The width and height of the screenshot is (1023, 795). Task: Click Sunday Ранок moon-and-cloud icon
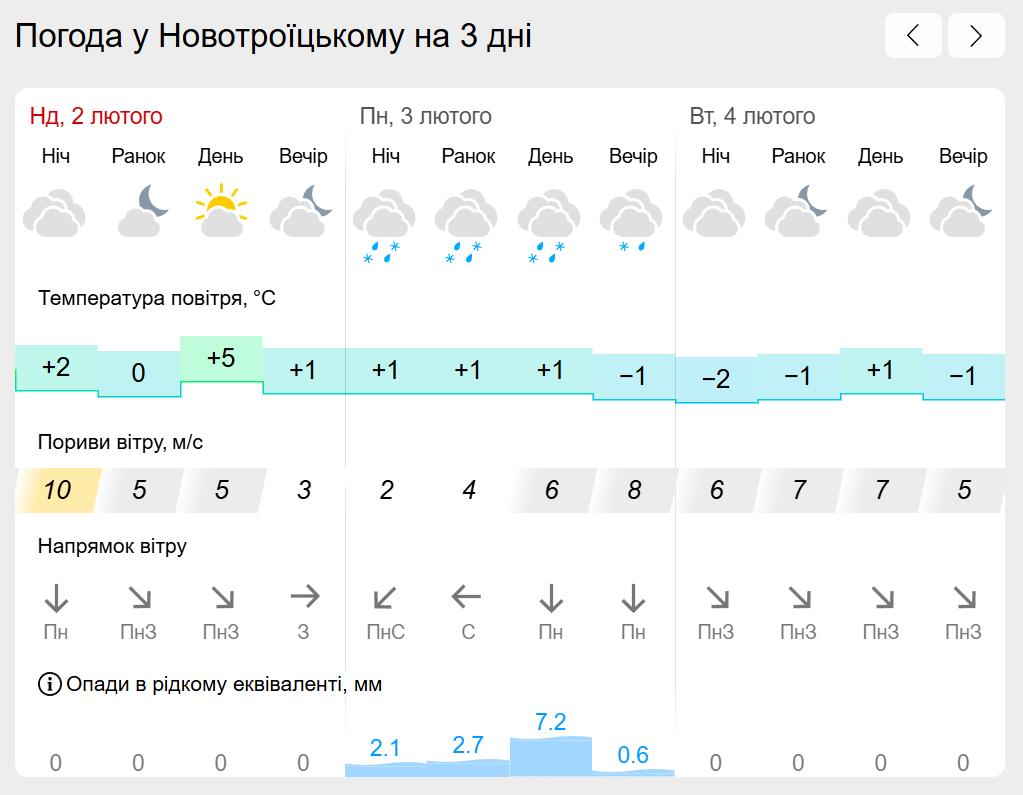pos(142,210)
